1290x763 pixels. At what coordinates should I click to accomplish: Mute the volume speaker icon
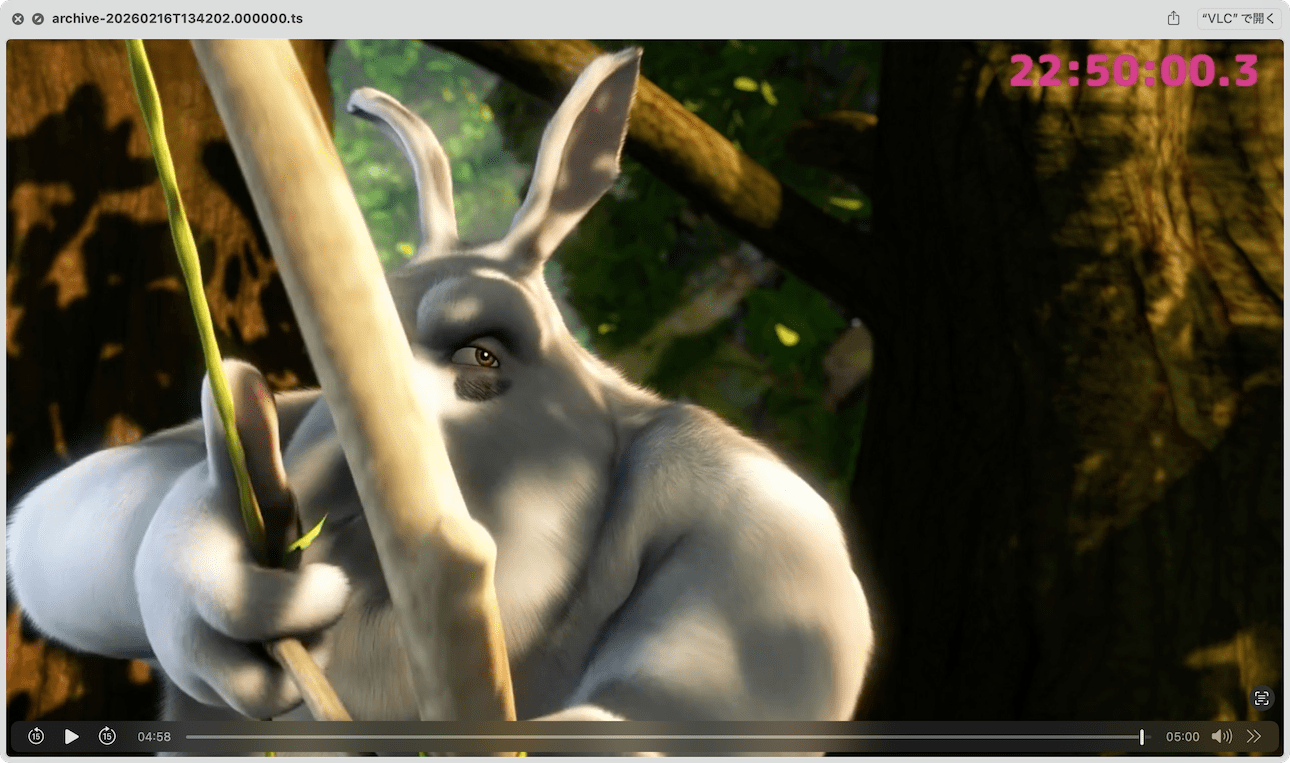(x=1221, y=737)
